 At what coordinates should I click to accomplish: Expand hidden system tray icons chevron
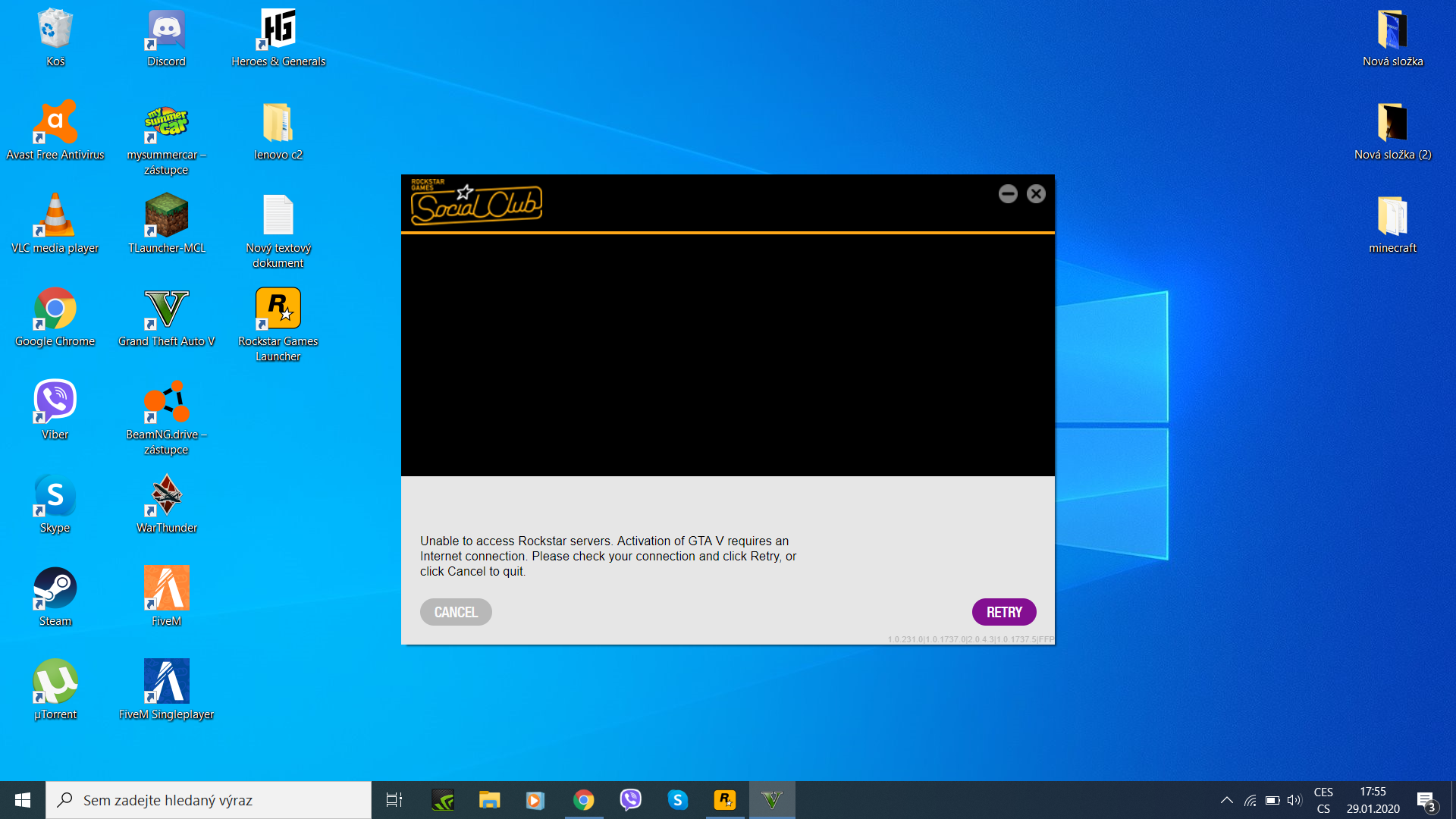pyautogui.click(x=1226, y=800)
